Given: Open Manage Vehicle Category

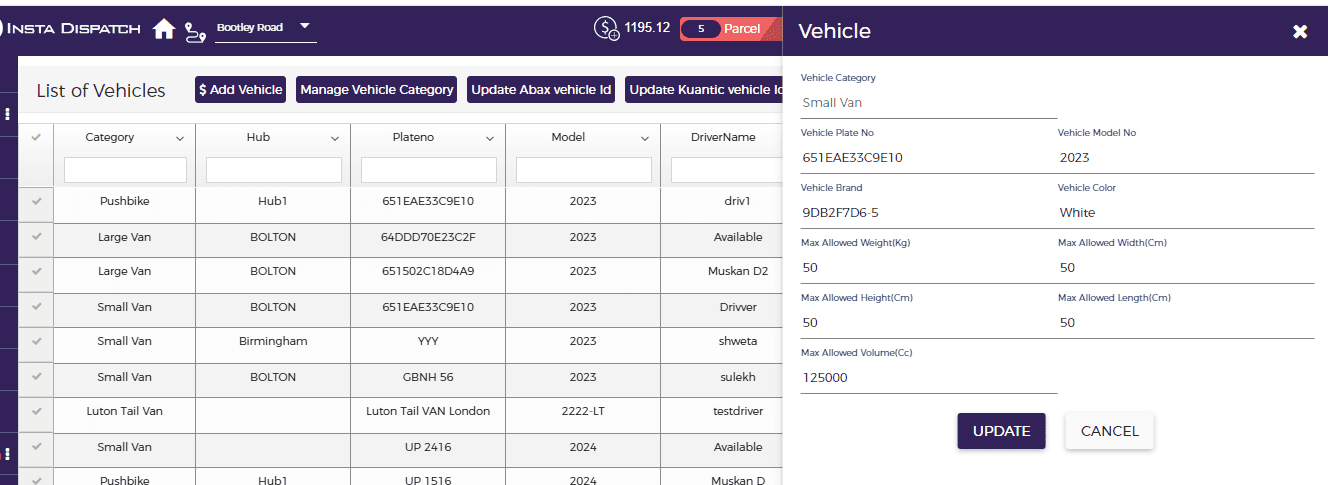Looking at the screenshot, I should click(377, 89).
